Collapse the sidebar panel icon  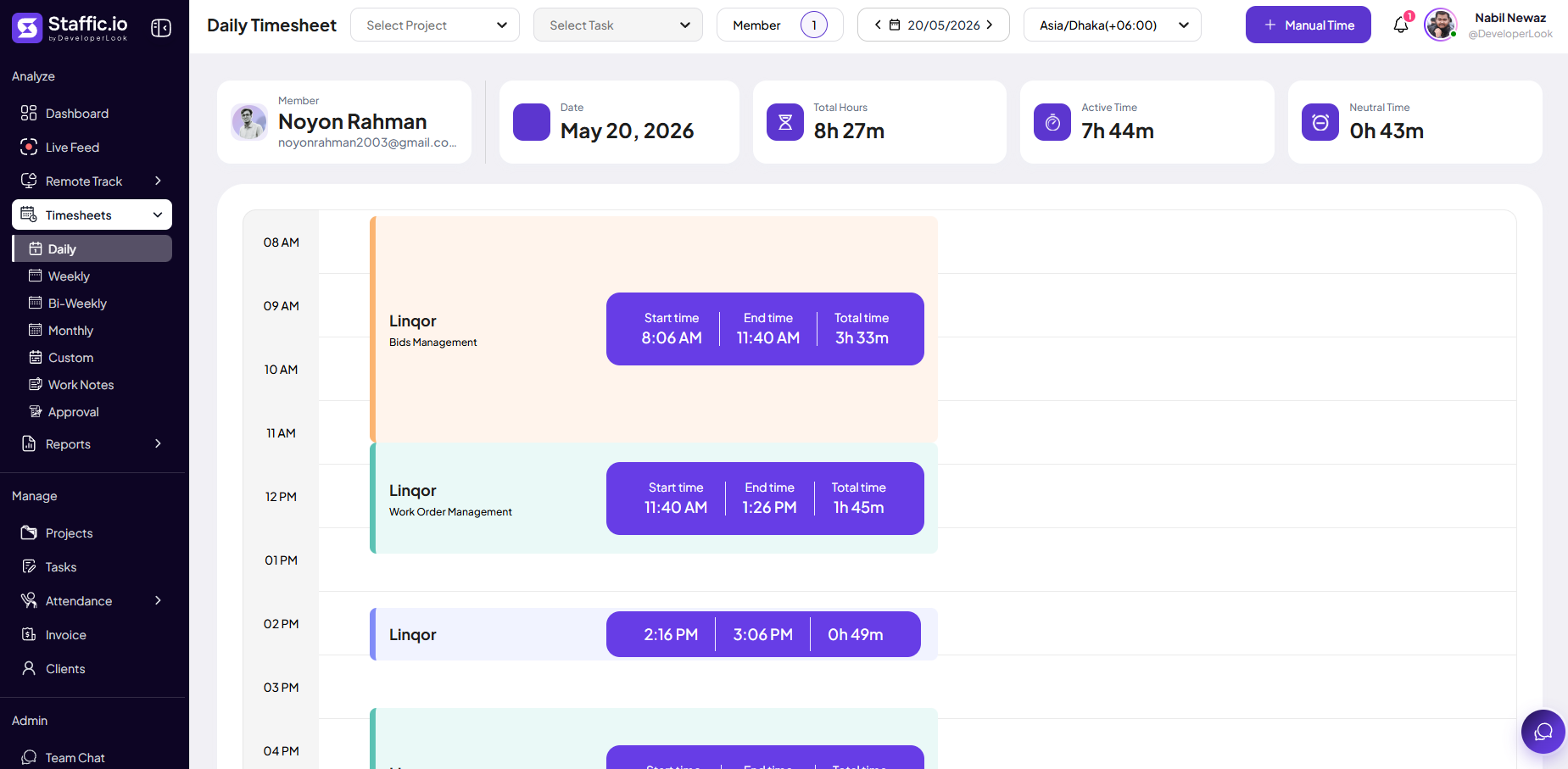161,28
